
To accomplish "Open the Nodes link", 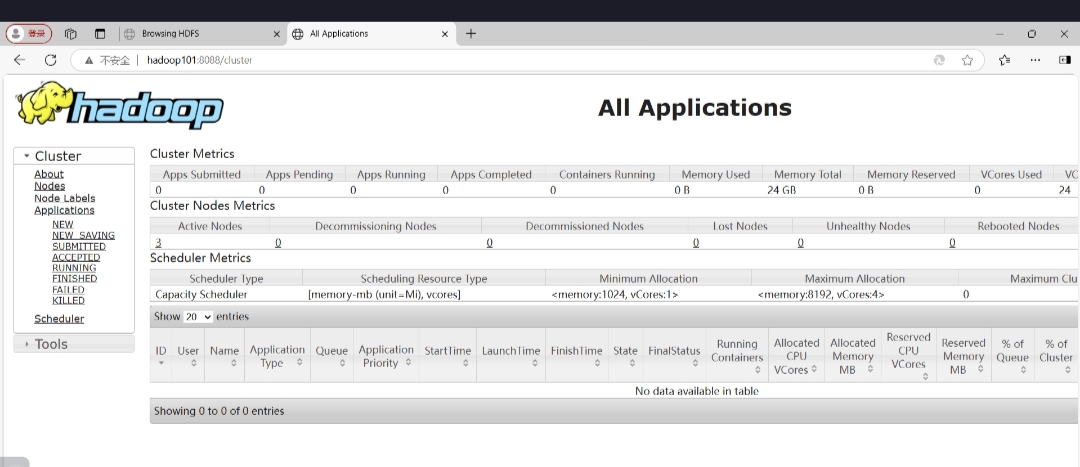I will tap(50, 186).
